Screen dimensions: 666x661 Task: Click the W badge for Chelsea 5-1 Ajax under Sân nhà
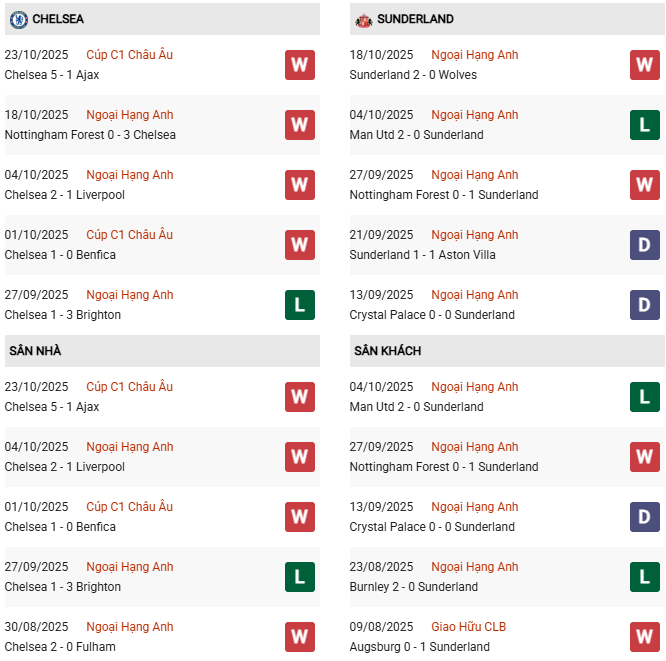300,397
